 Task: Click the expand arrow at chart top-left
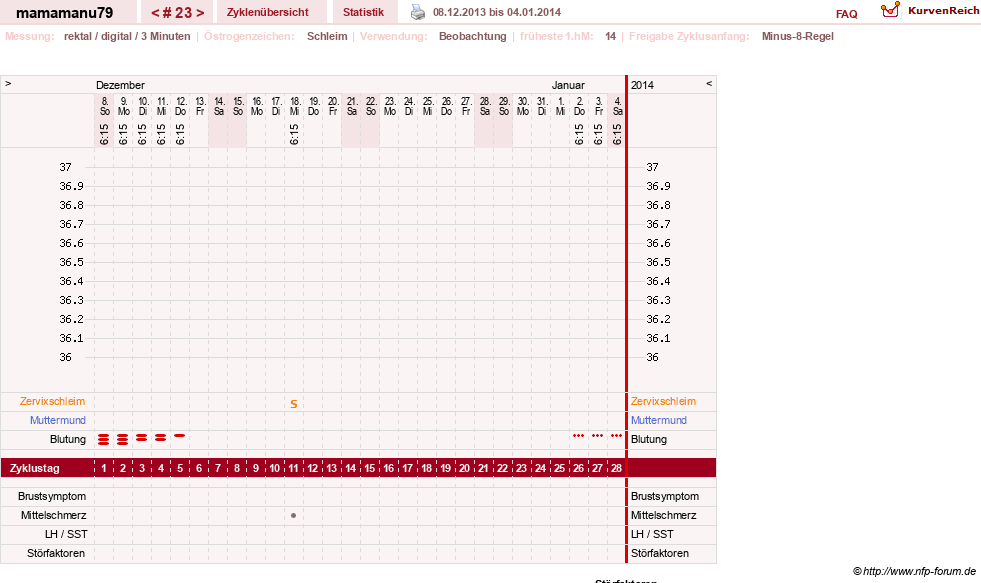click(x=8, y=83)
